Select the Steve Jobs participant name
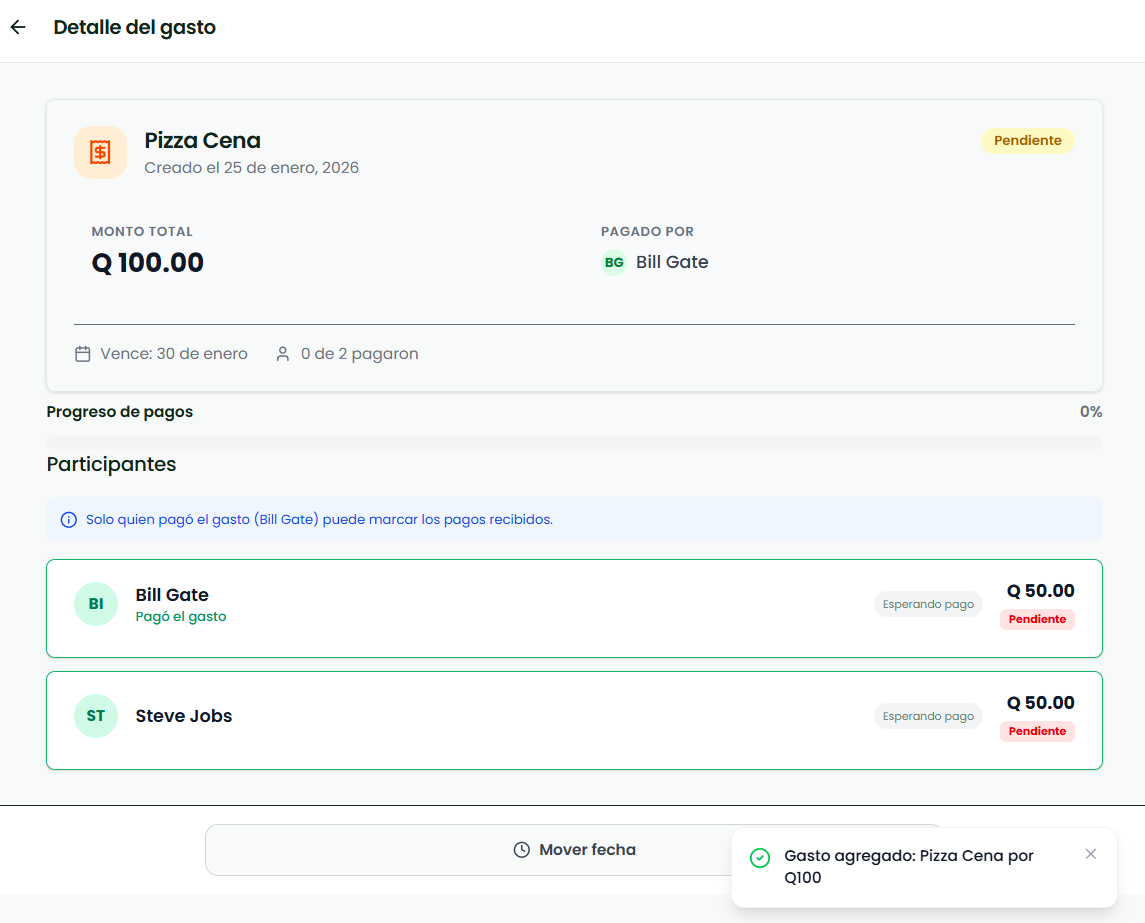Viewport: 1145px width, 923px height. pos(184,716)
